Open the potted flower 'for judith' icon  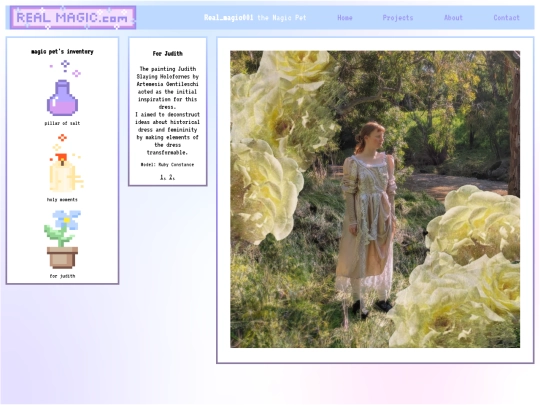[62, 239]
